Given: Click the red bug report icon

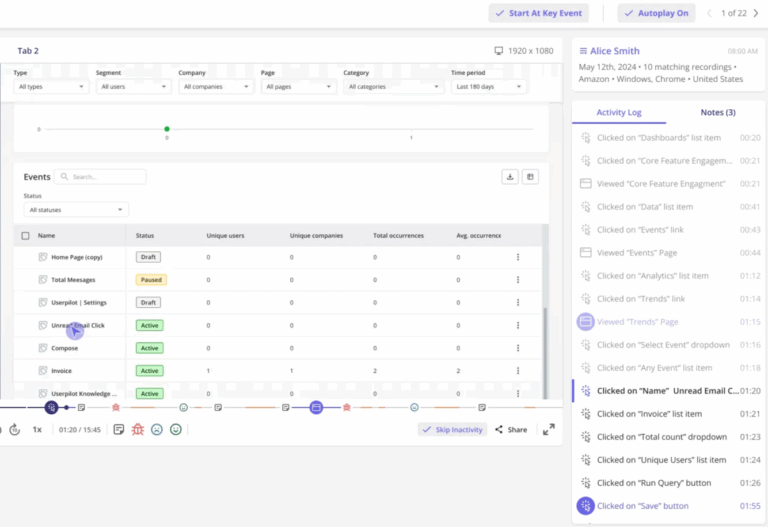Looking at the screenshot, I should point(138,430).
